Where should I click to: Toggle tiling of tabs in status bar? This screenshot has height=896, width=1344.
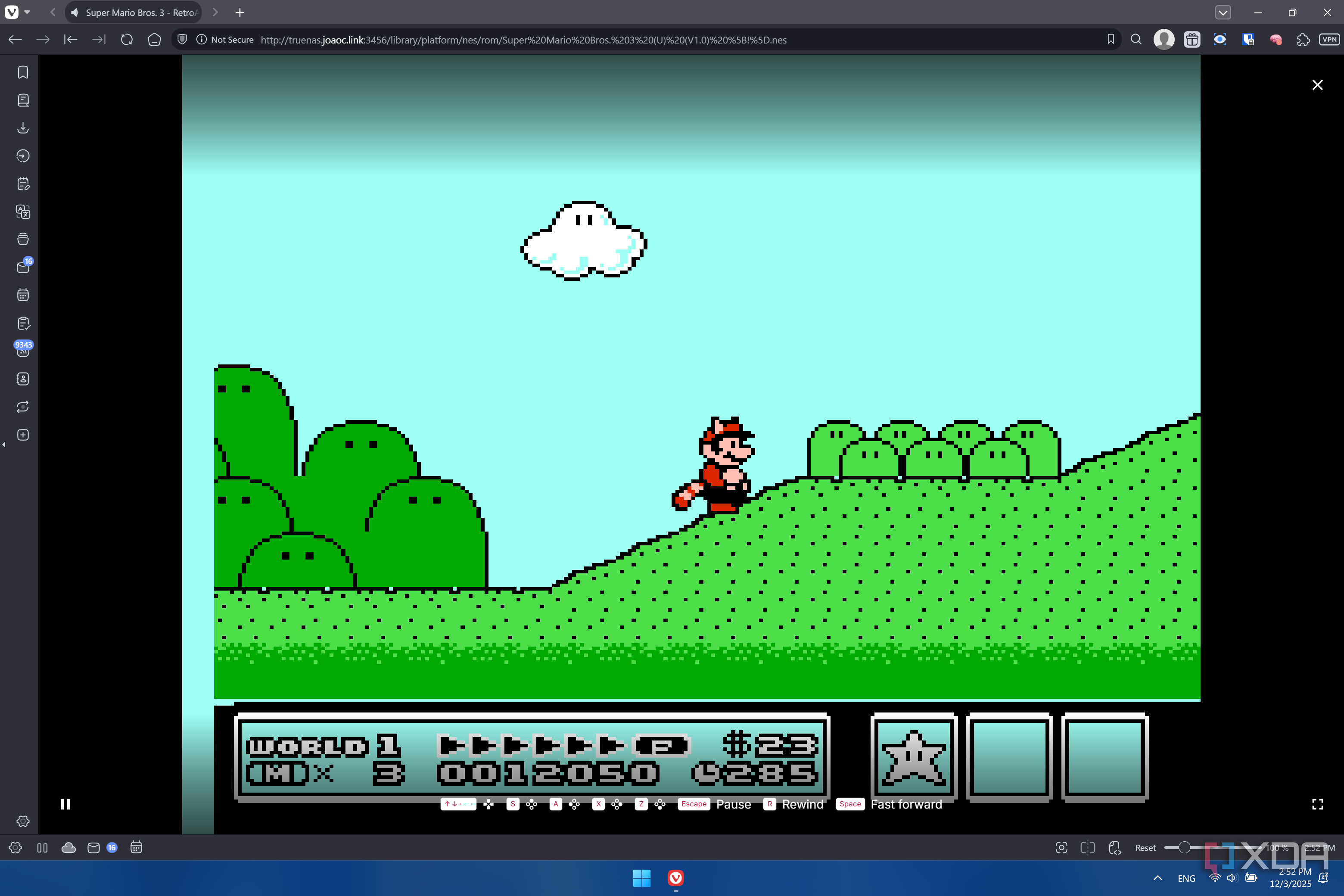point(1088,847)
